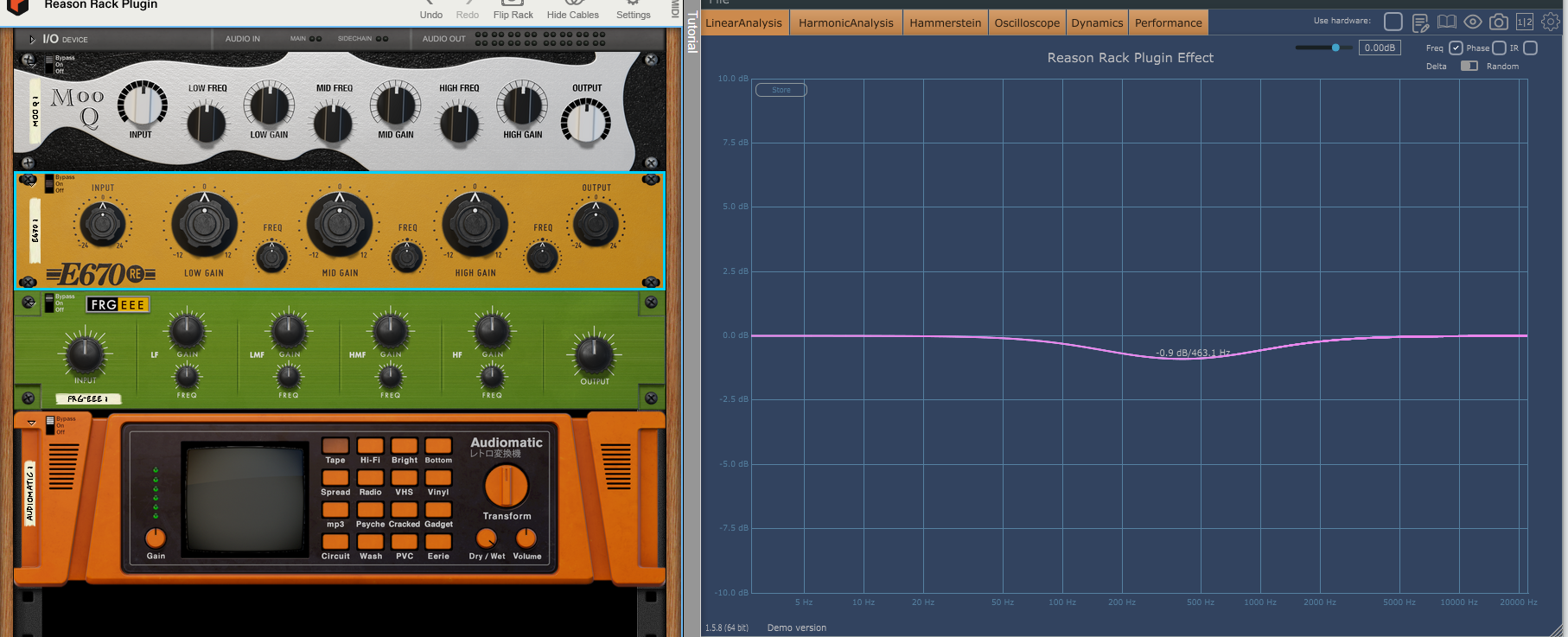The width and height of the screenshot is (1568, 637).
Task: Toggle the Delta/Random switch
Action: [1469, 66]
